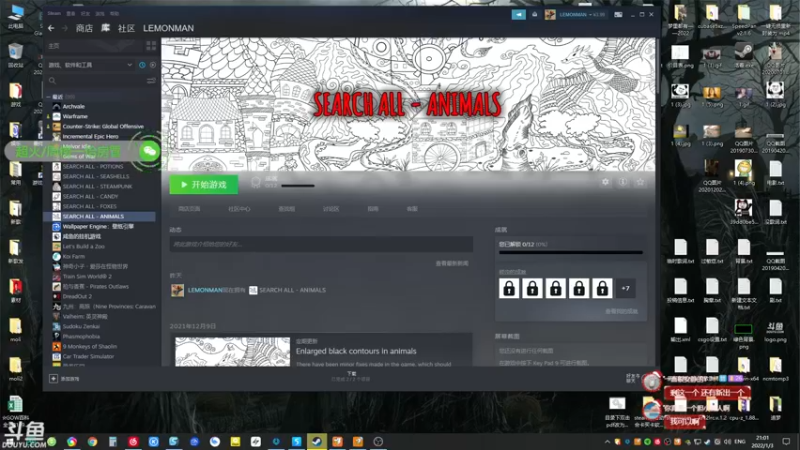The image size is (800, 450).
Task: Go forward with the Steam forward arrow
Action: point(65,28)
